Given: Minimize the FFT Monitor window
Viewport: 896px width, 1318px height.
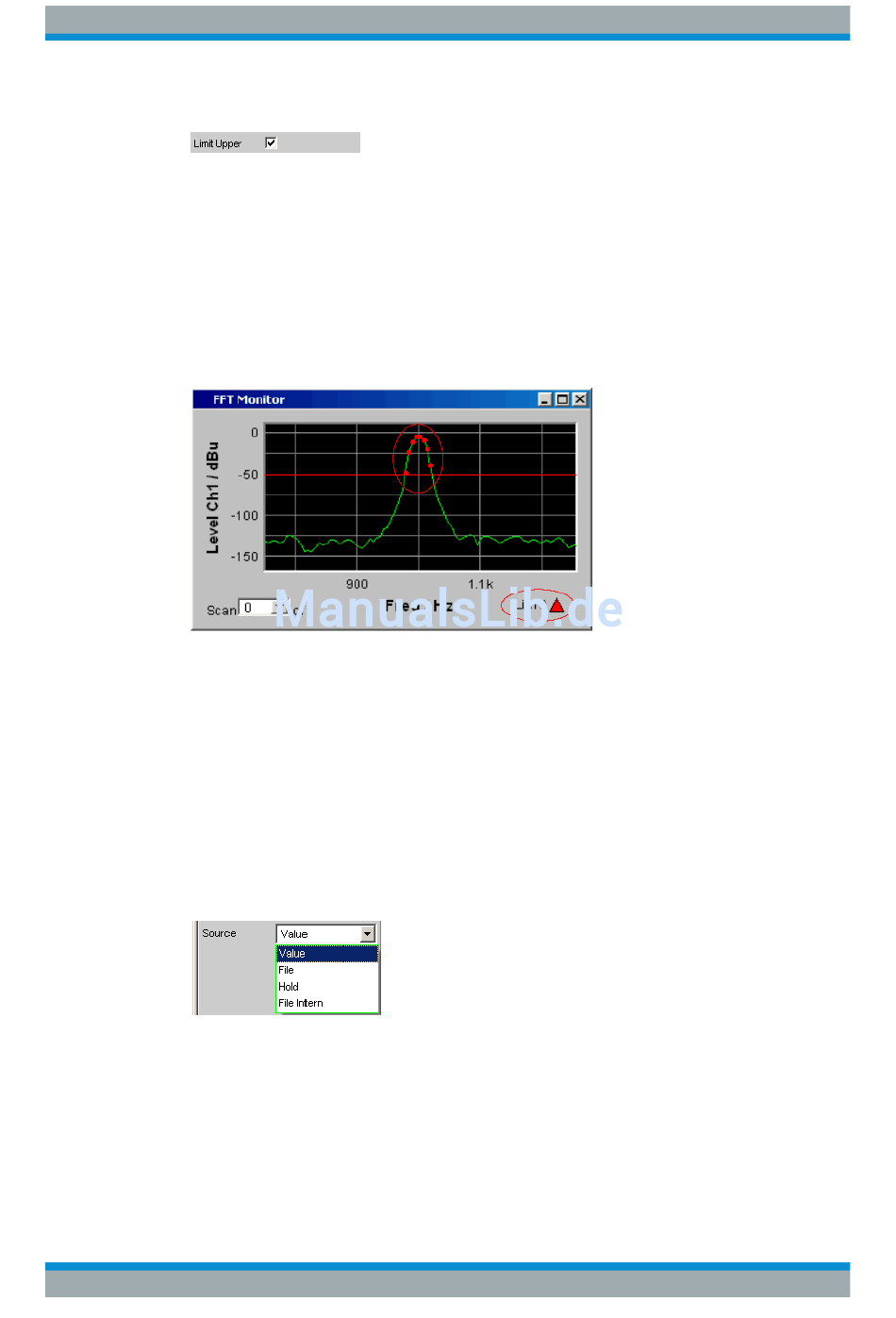Looking at the screenshot, I should pyautogui.click(x=545, y=399).
